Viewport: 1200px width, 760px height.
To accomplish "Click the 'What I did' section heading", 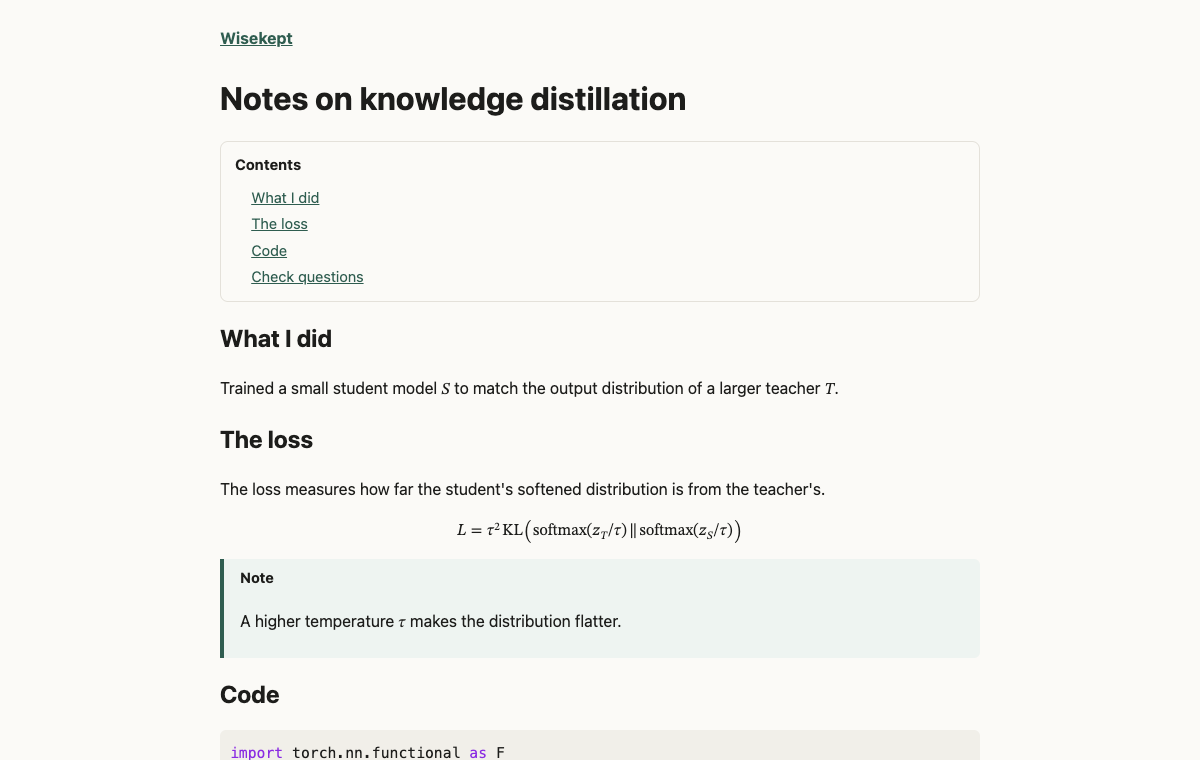I will point(276,339).
